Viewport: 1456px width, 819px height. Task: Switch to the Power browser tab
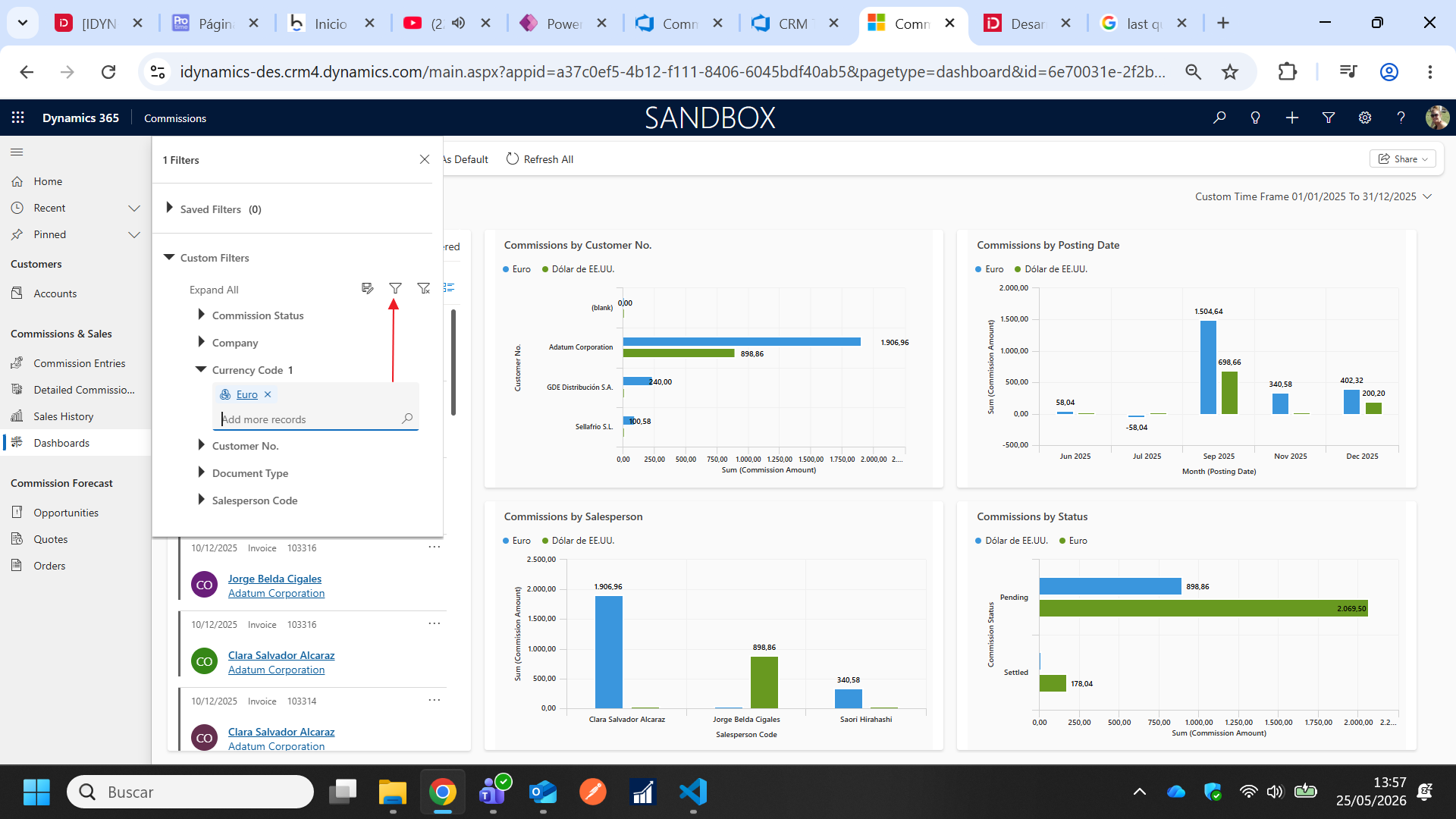(x=563, y=24)
